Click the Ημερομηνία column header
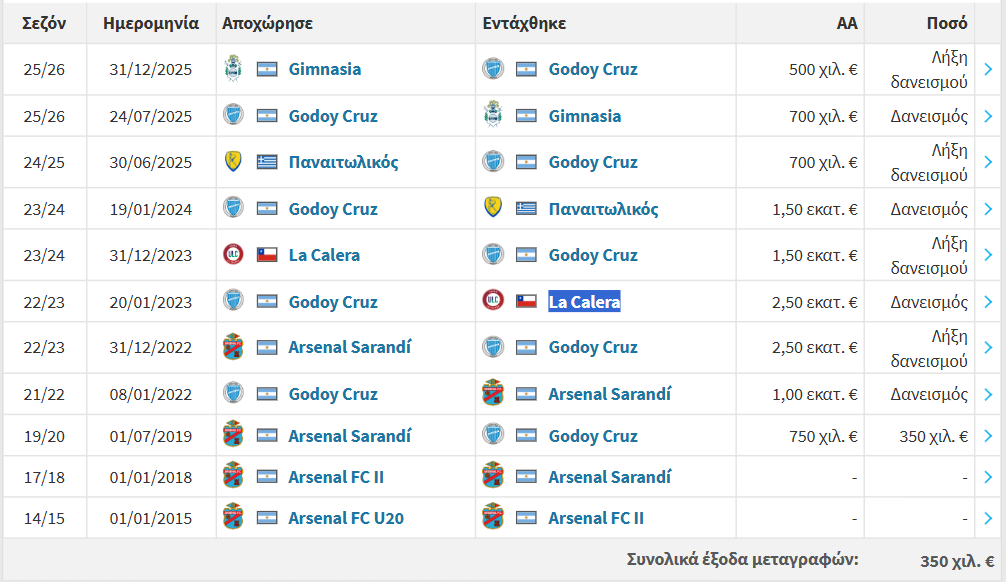The width and height of the screenshot is (1006, 582). click(151, 23)
